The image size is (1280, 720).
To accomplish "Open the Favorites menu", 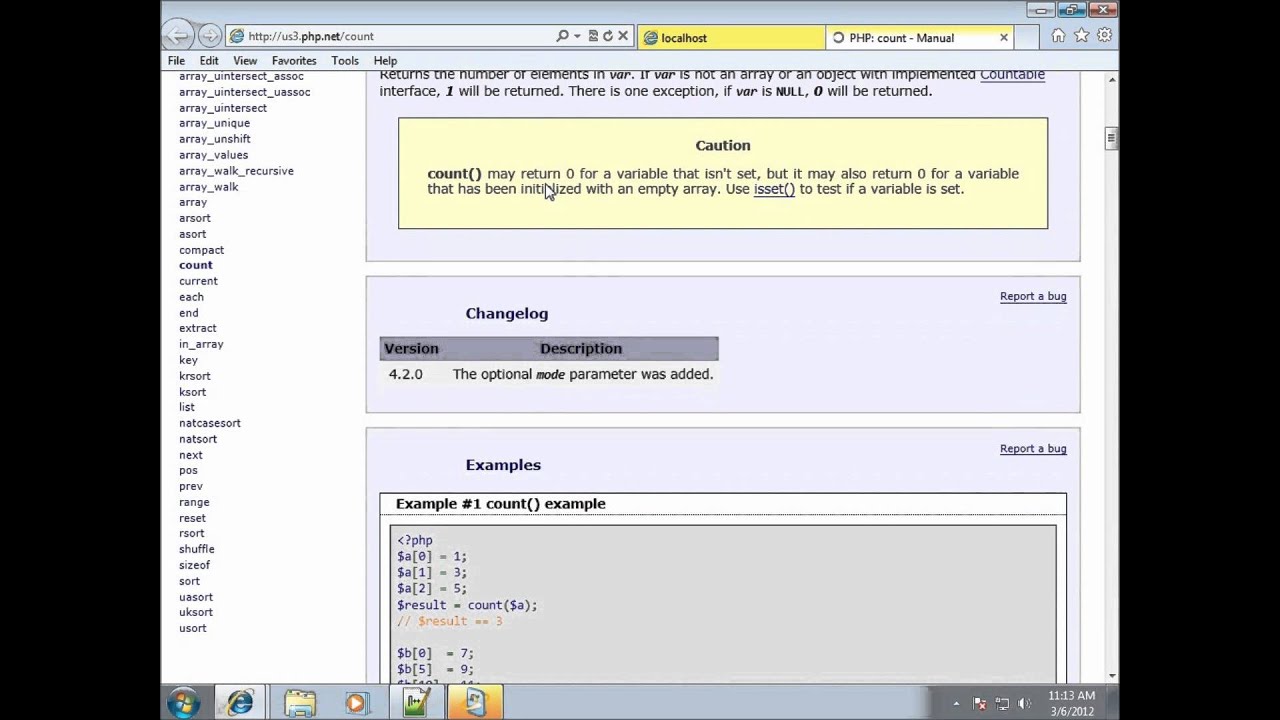I will [x=294, y=61].
